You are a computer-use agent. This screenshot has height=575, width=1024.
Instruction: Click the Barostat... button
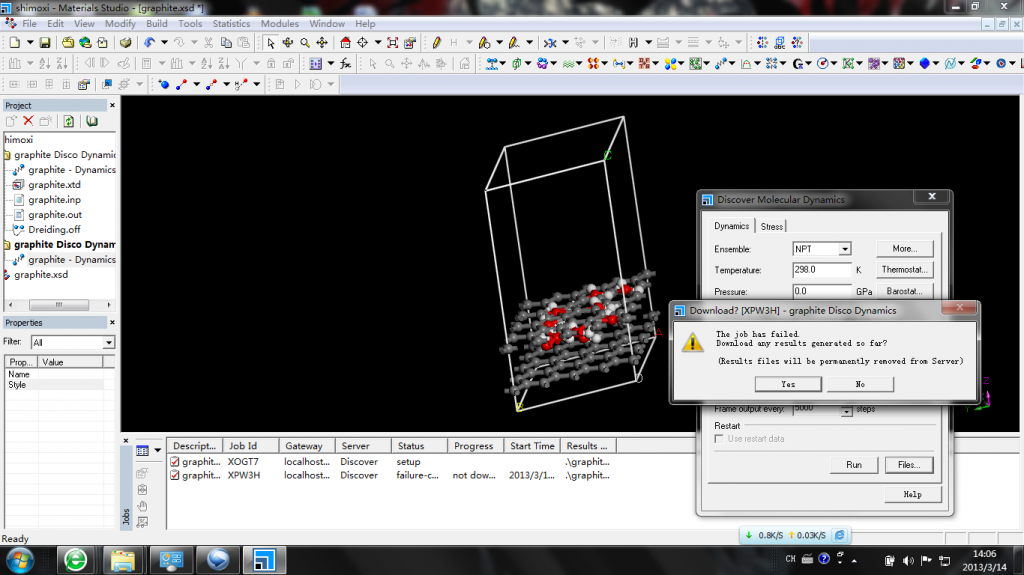point(904,291)
